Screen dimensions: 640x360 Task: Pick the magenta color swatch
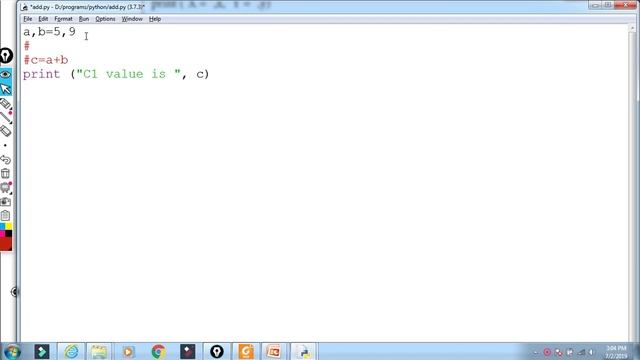click(x=2, y=233)
